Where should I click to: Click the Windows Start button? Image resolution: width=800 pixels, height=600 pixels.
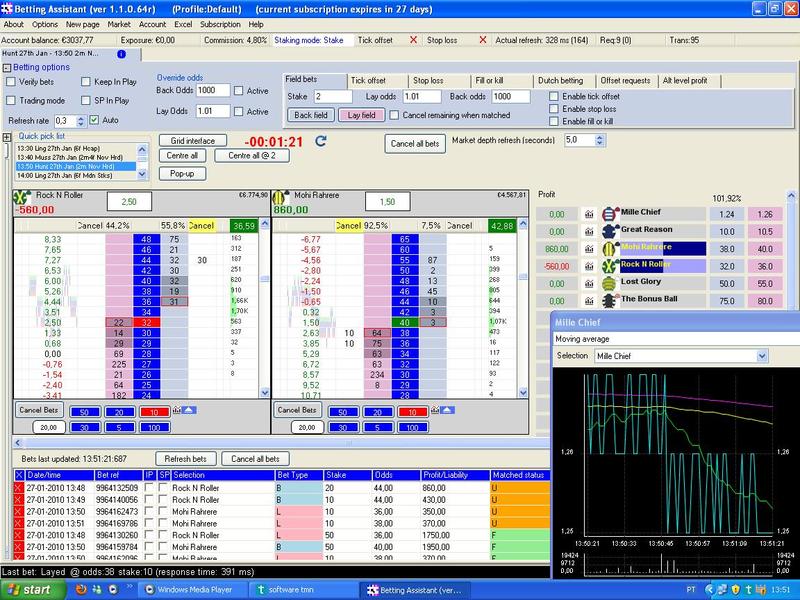[33, 590]
